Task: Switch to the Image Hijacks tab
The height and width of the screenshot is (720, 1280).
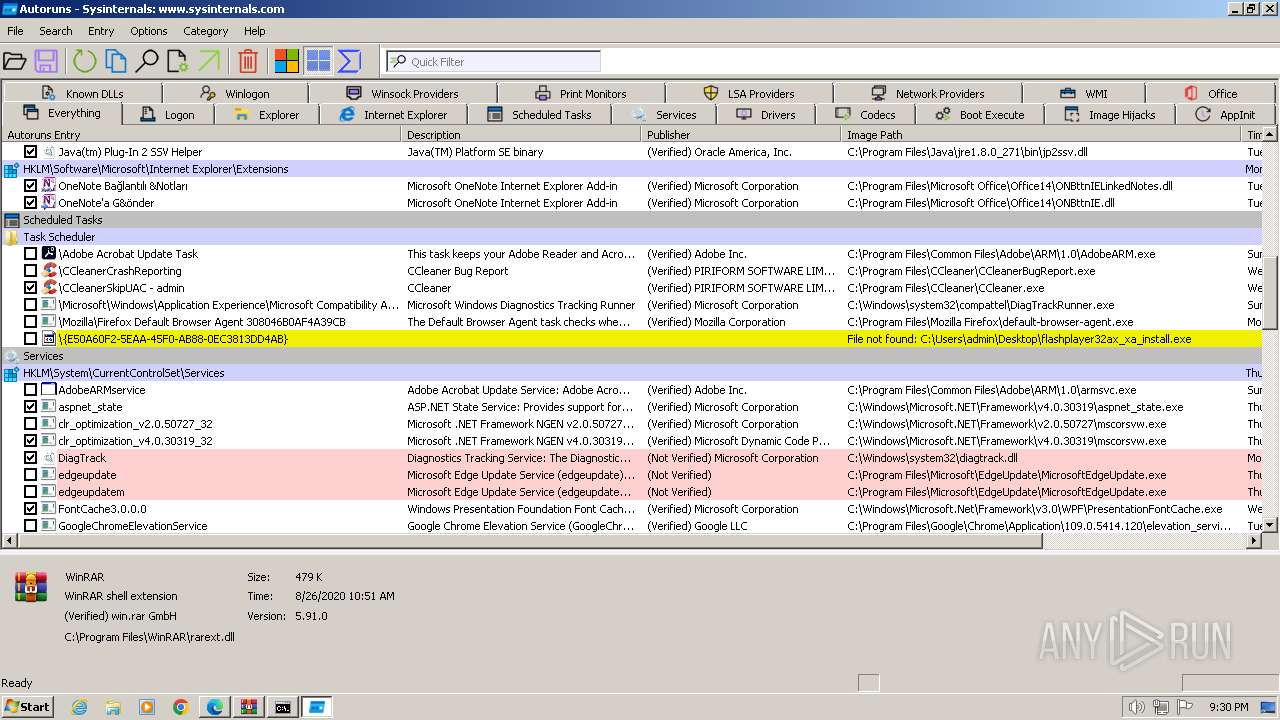Action: click(1109, 114)
